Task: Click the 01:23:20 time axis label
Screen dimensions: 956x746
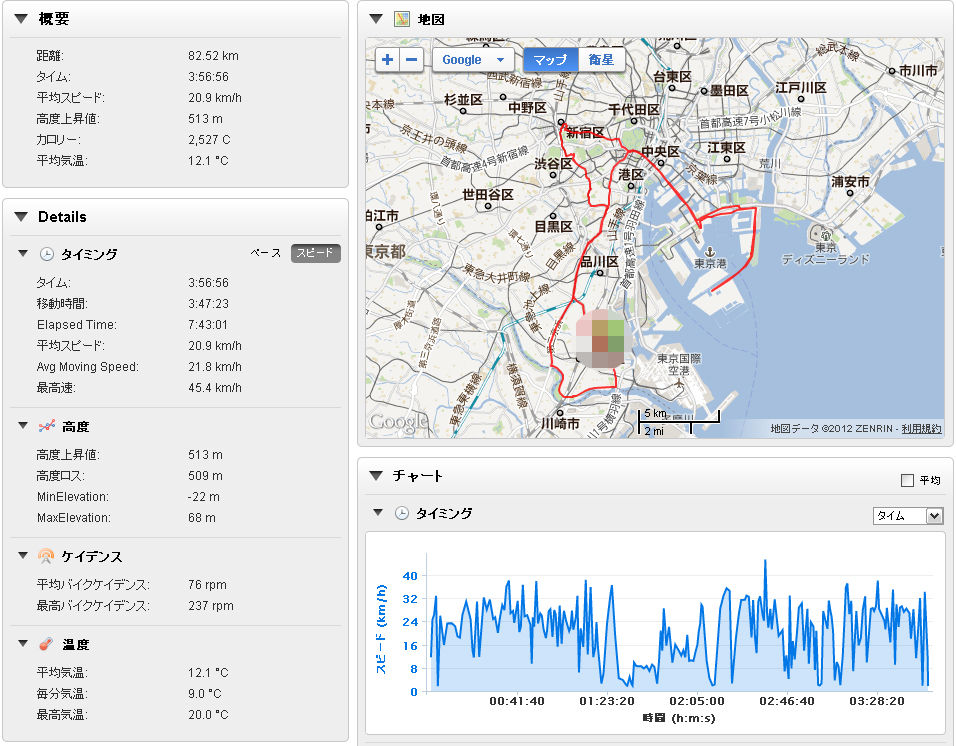Action: tap(607, 701)
